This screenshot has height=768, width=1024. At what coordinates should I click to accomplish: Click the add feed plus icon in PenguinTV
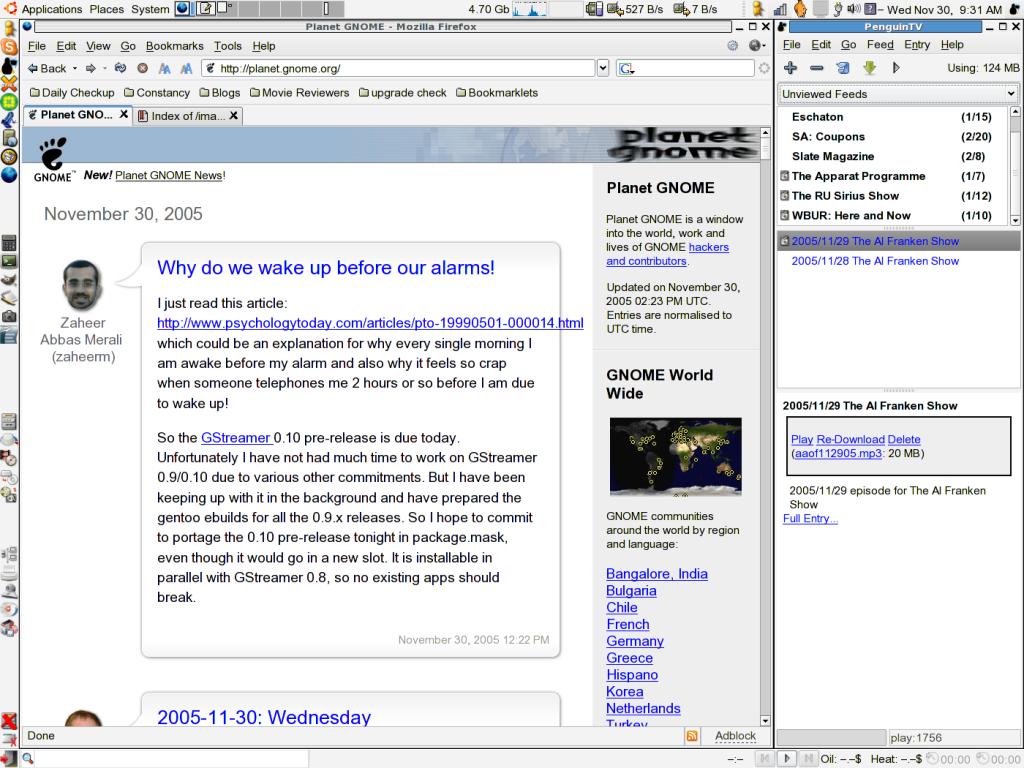790,67
